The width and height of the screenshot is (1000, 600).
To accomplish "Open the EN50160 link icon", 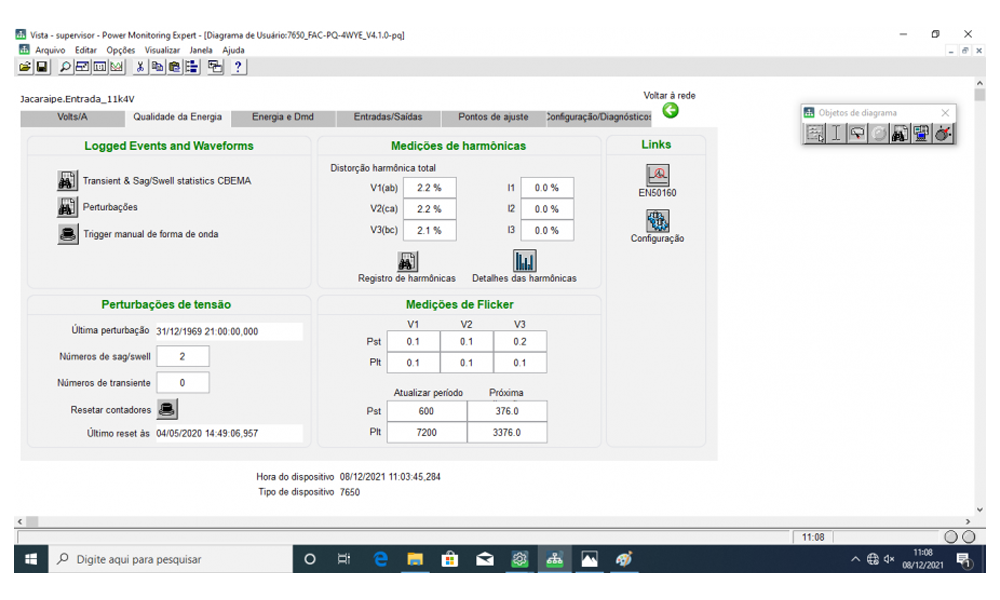I will coord(657,176).
